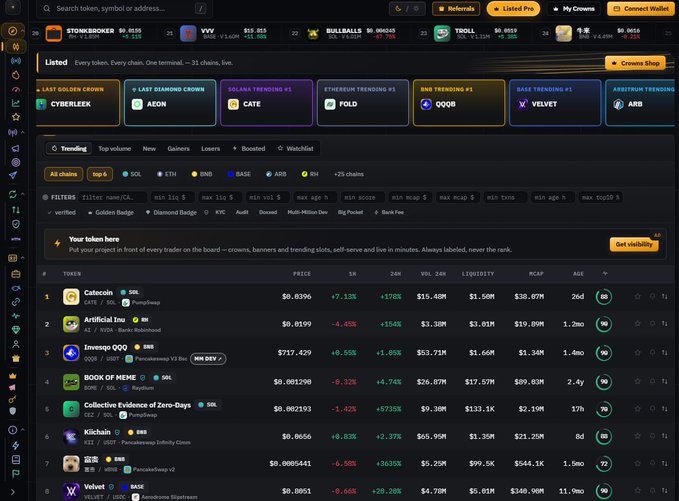Click the purple target icon in sidebar
This screenshot has width=679, height=501.
click(x=16, y=162)
